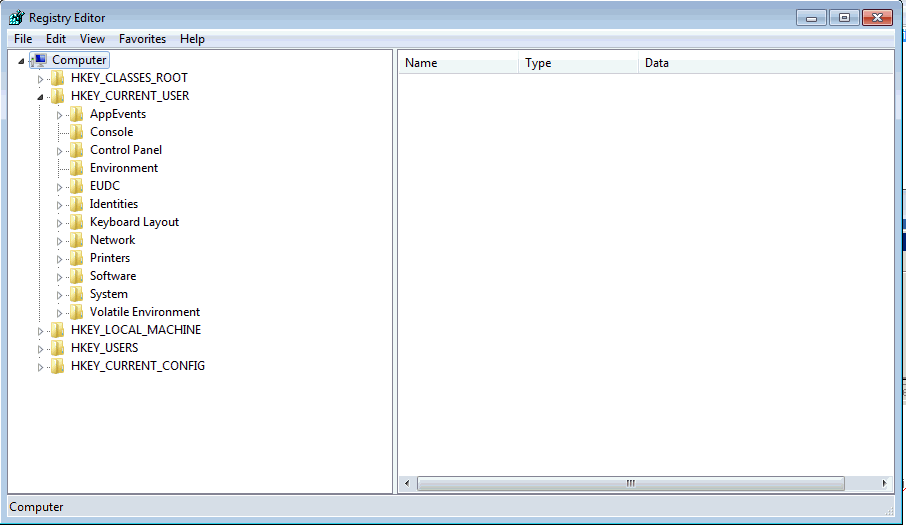Expand the System subkey

coord(59,295)
